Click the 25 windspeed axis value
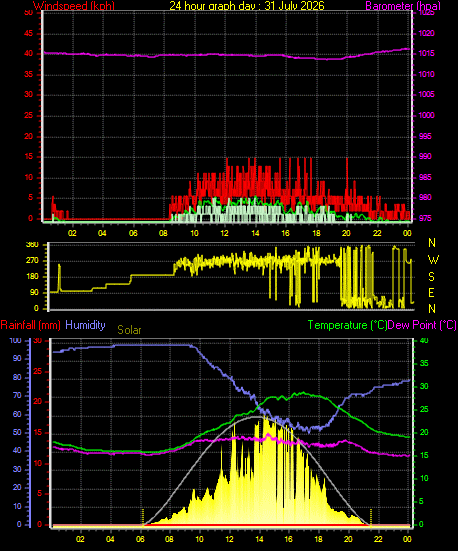The image size is (458, 551). [x=28, y=116]
